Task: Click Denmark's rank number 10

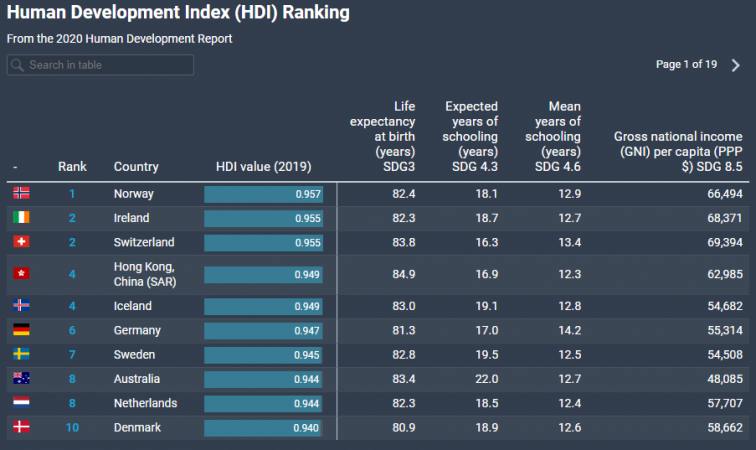Action: [72, 428]
